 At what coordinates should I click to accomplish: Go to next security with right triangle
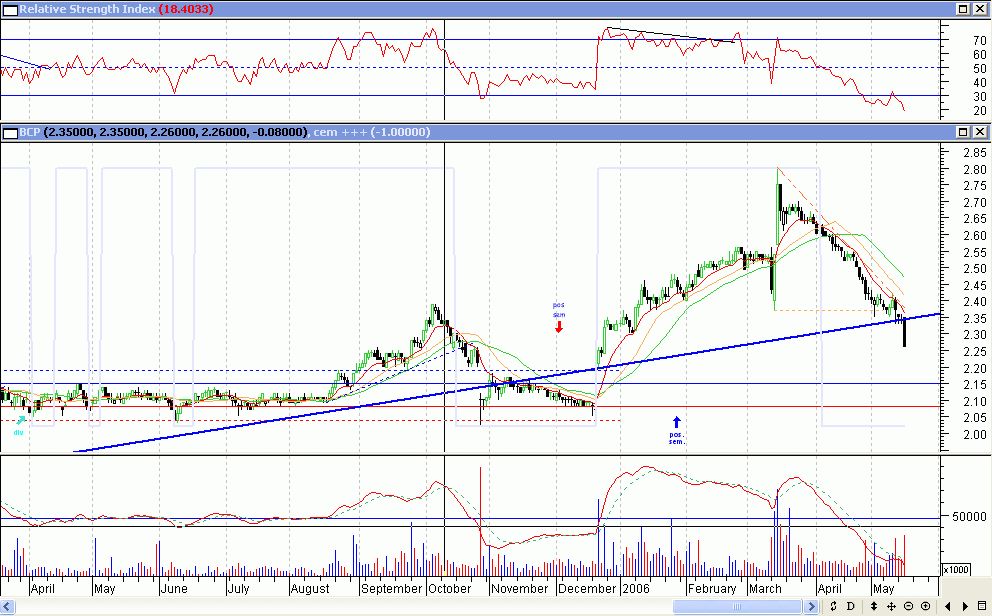[965, 607]
